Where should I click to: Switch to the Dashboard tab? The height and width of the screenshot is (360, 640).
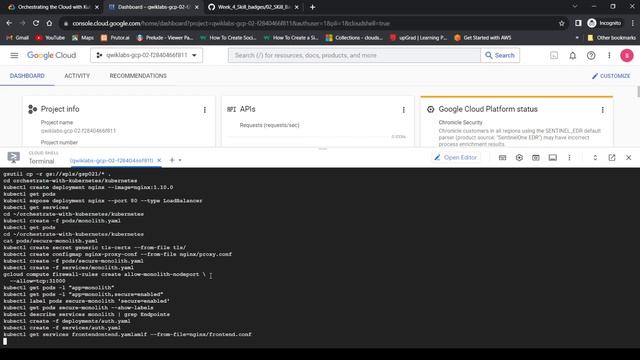[x=27, y=76]
